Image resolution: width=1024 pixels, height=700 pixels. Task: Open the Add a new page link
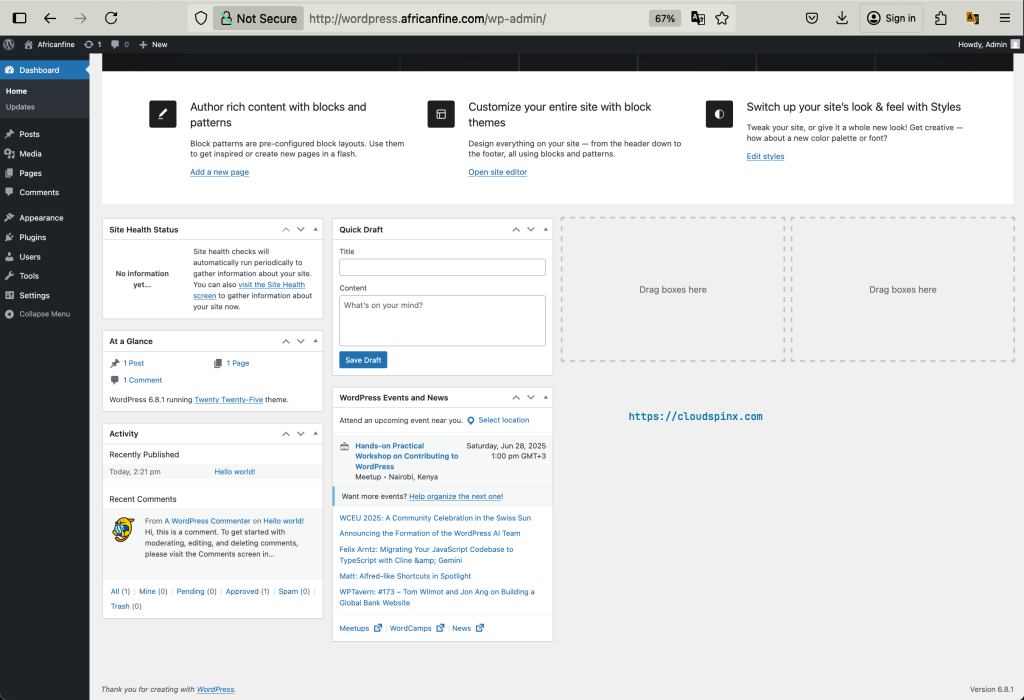click(x=219, y=171)
